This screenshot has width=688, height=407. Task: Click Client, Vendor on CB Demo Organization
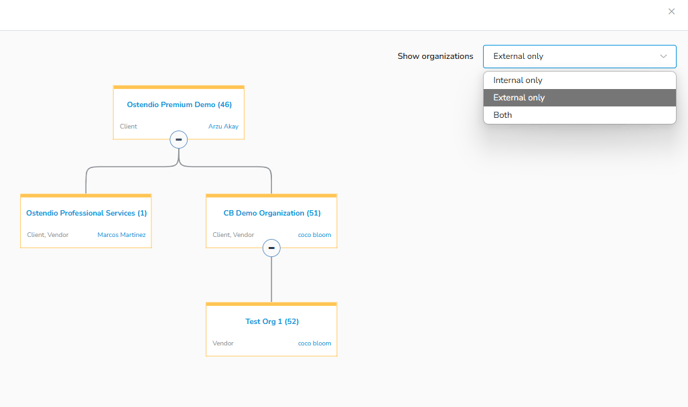(233, 235)
